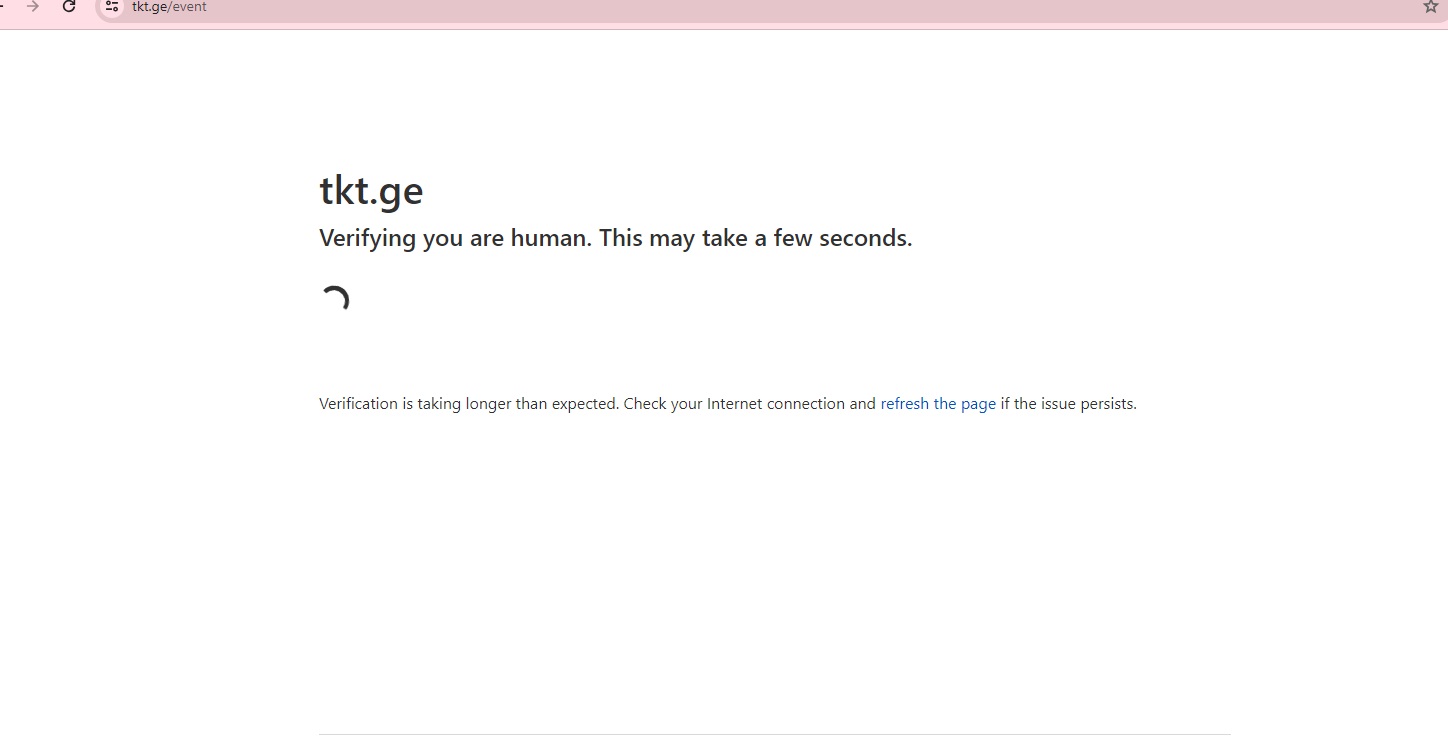Click the loading spinner below the heading
The height and width of the screenshot is (750, 1448).
click(335, 300)
